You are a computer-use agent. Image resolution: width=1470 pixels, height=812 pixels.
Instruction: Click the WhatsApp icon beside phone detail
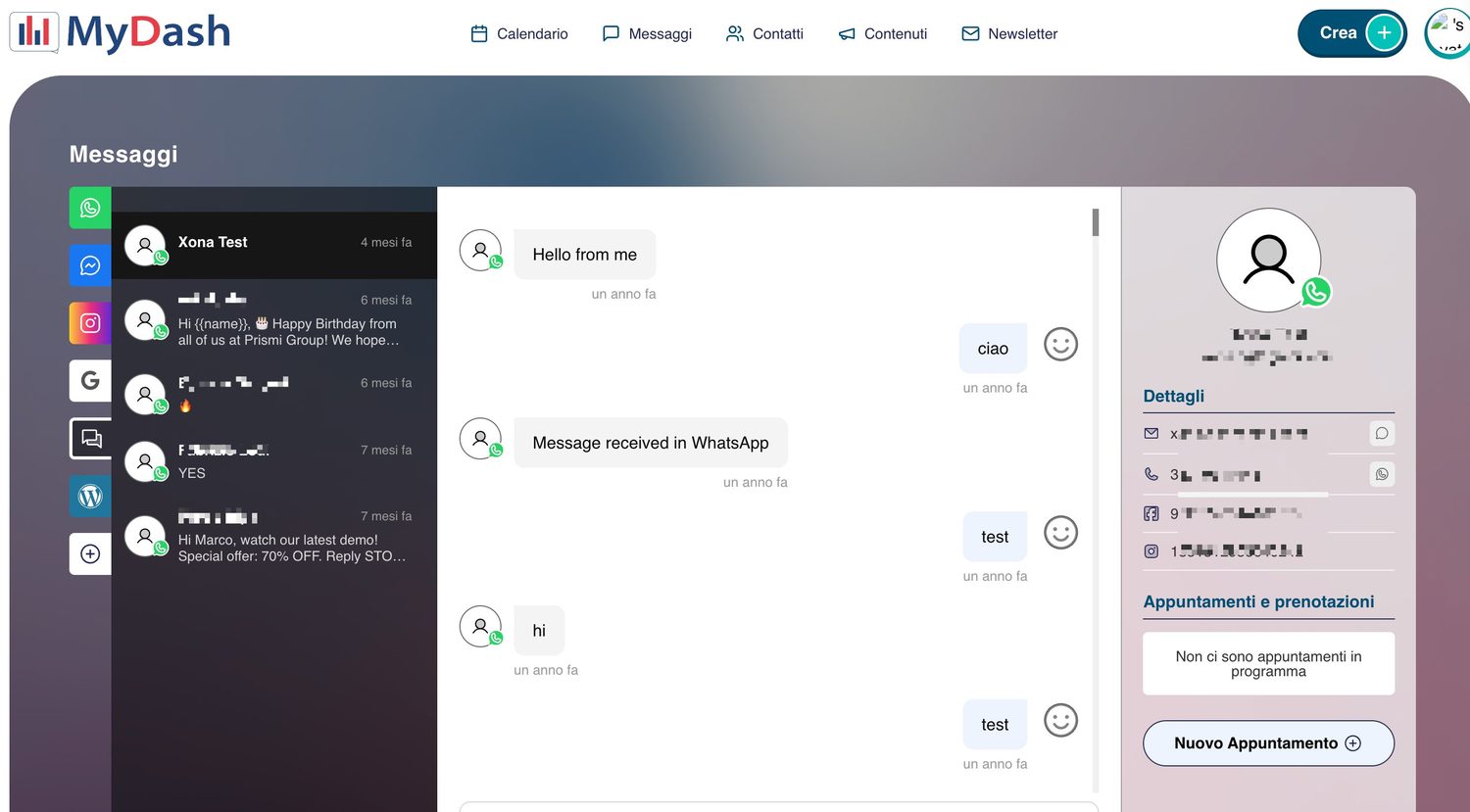coord(1382,474)
